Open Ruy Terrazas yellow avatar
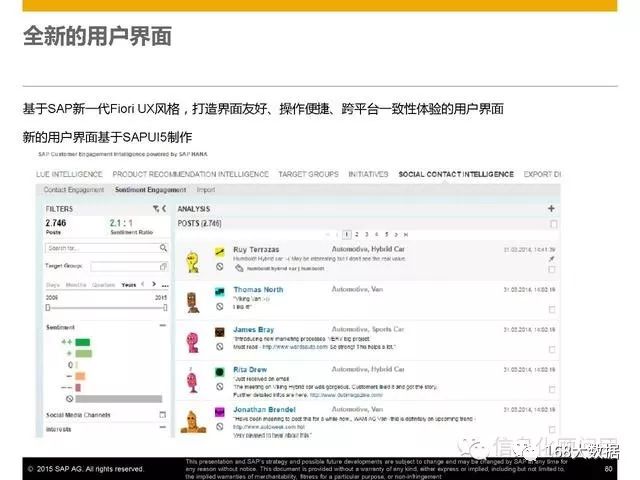Viewport: 640px width, 480px height. tap(192, 262)
